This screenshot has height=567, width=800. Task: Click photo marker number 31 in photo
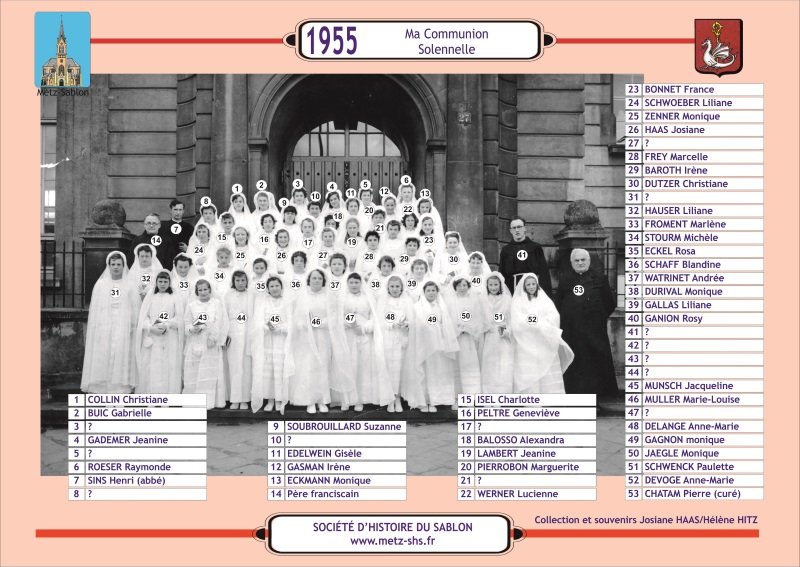(115, 292)
